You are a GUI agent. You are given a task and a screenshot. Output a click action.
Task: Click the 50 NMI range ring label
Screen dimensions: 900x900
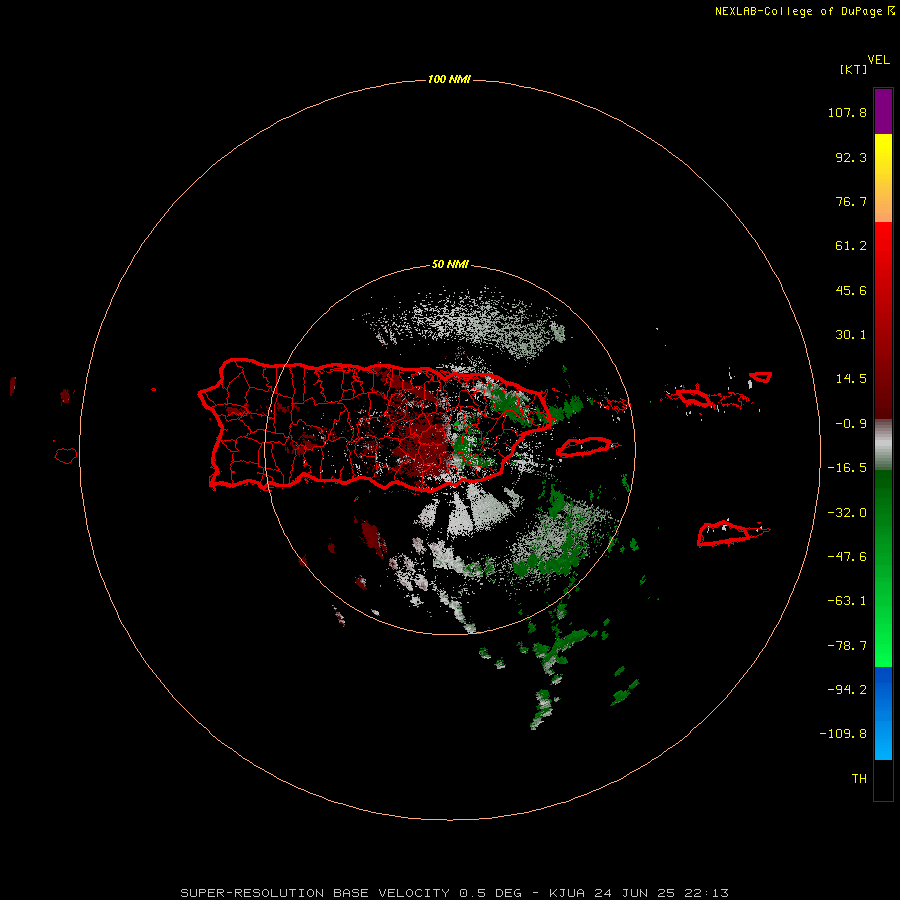(450, 264)
